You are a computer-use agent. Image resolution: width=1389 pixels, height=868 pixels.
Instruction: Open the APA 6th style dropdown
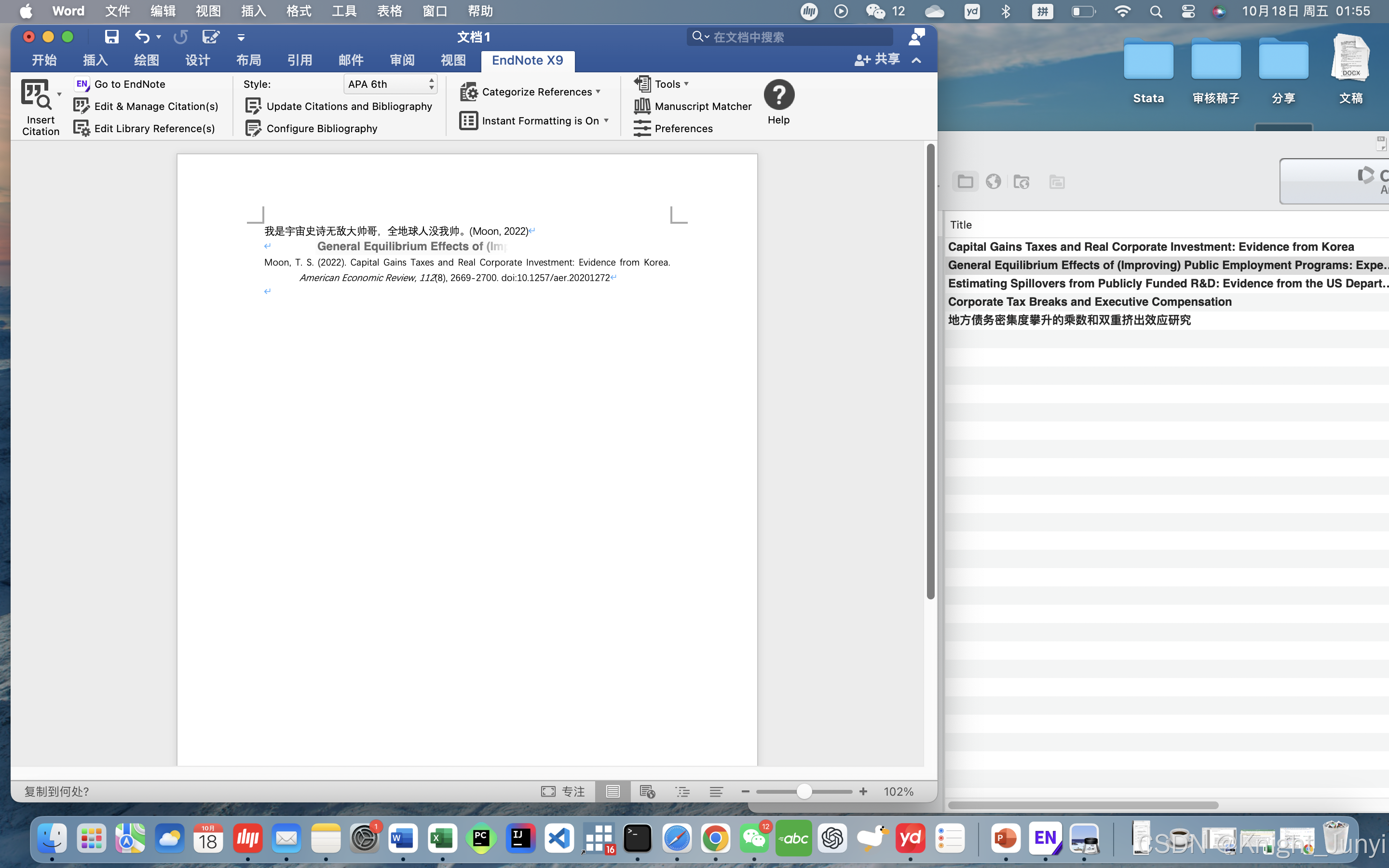tap(390, 84)
